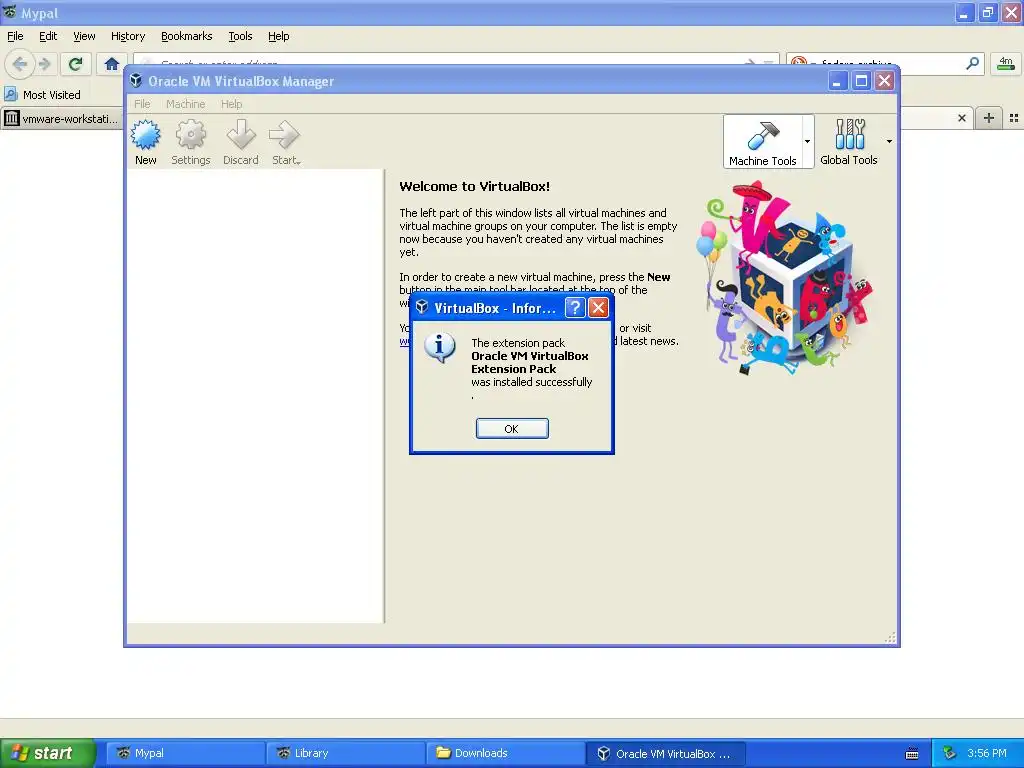The height and width of the screenshot is (768, 1024).
Task: Switch to Oracle VM VirtualBox taskbar item
Action: click(666, 753)
